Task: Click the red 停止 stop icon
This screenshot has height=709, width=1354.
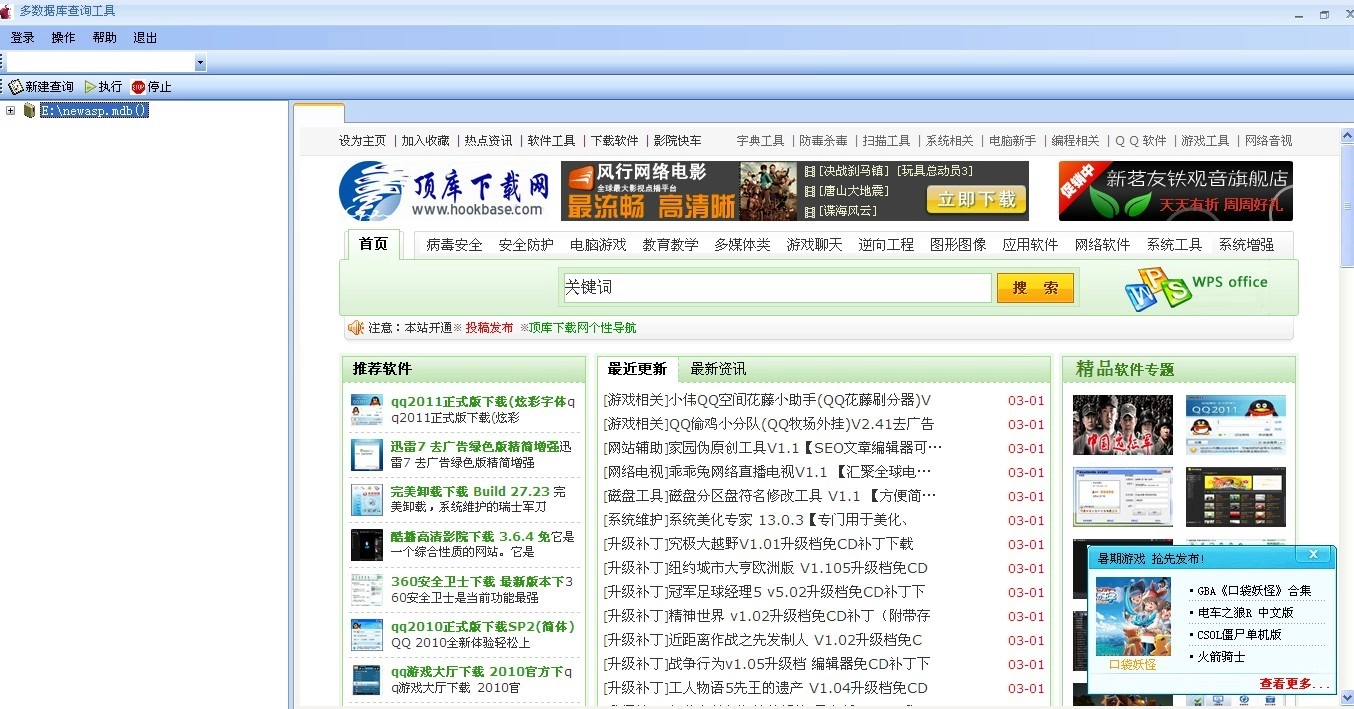Action: (138, 87)
